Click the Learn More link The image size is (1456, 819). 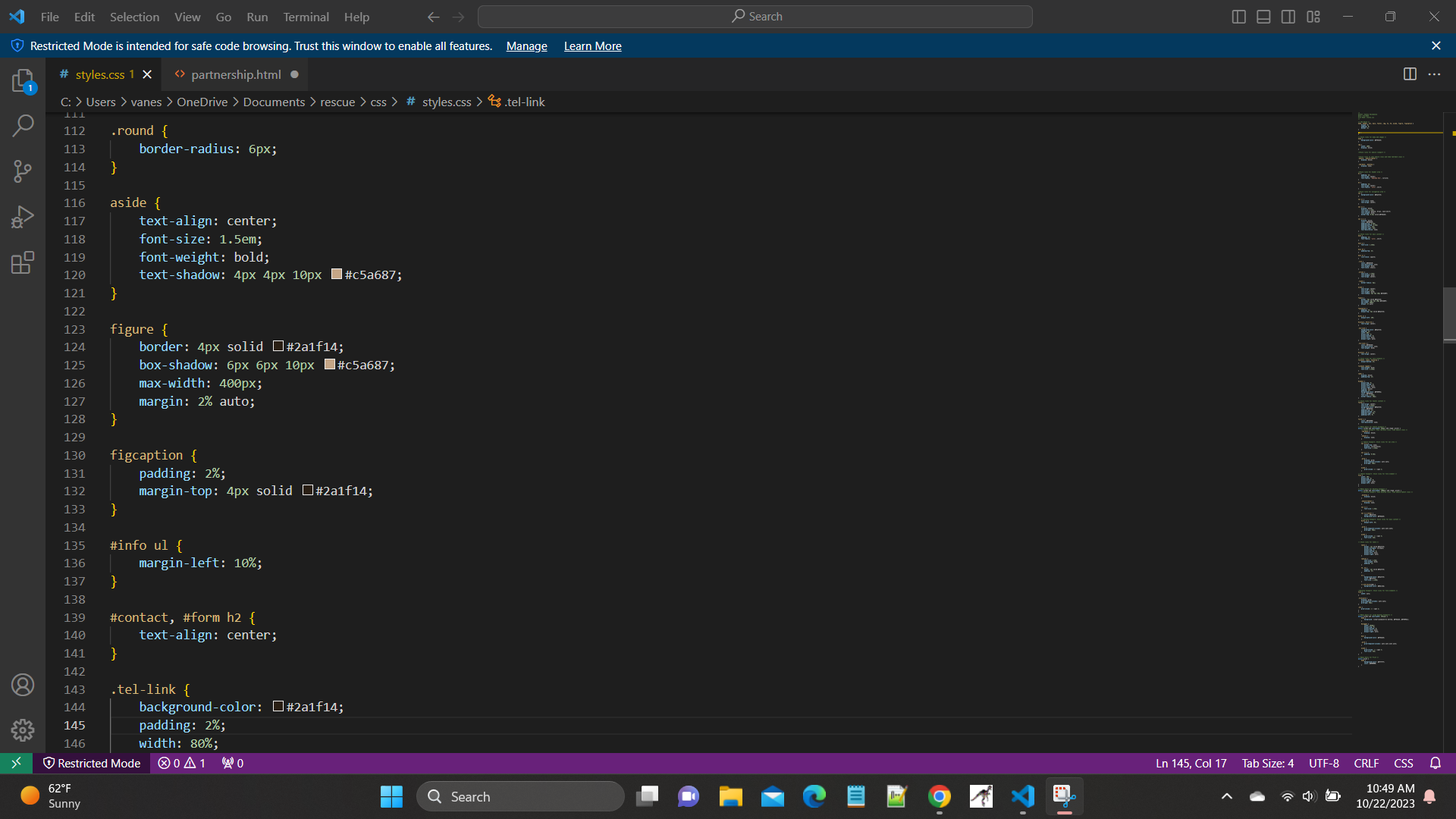pos(592,46)
